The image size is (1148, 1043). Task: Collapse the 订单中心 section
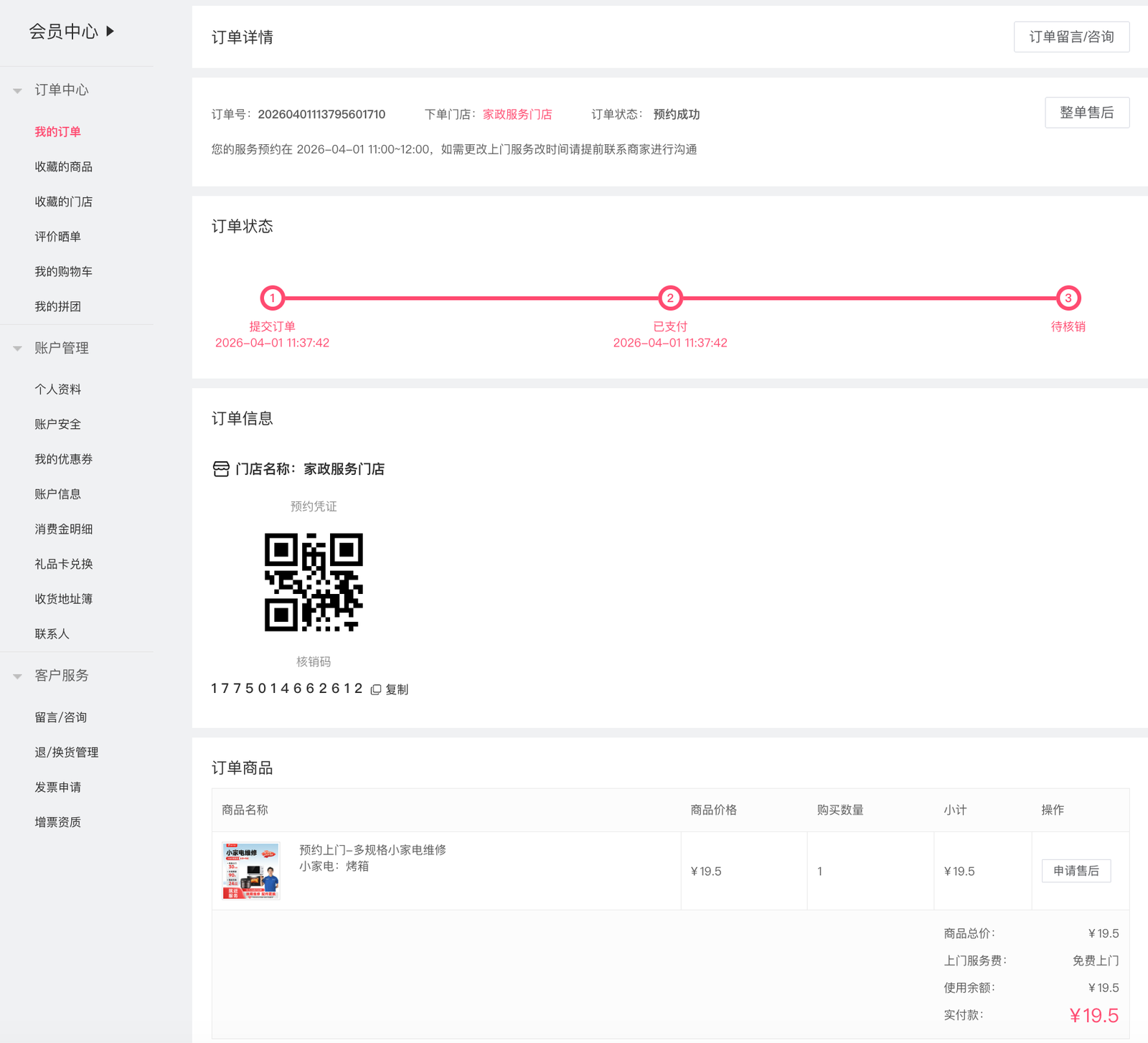pyautogui.click(x=17, y=90)
